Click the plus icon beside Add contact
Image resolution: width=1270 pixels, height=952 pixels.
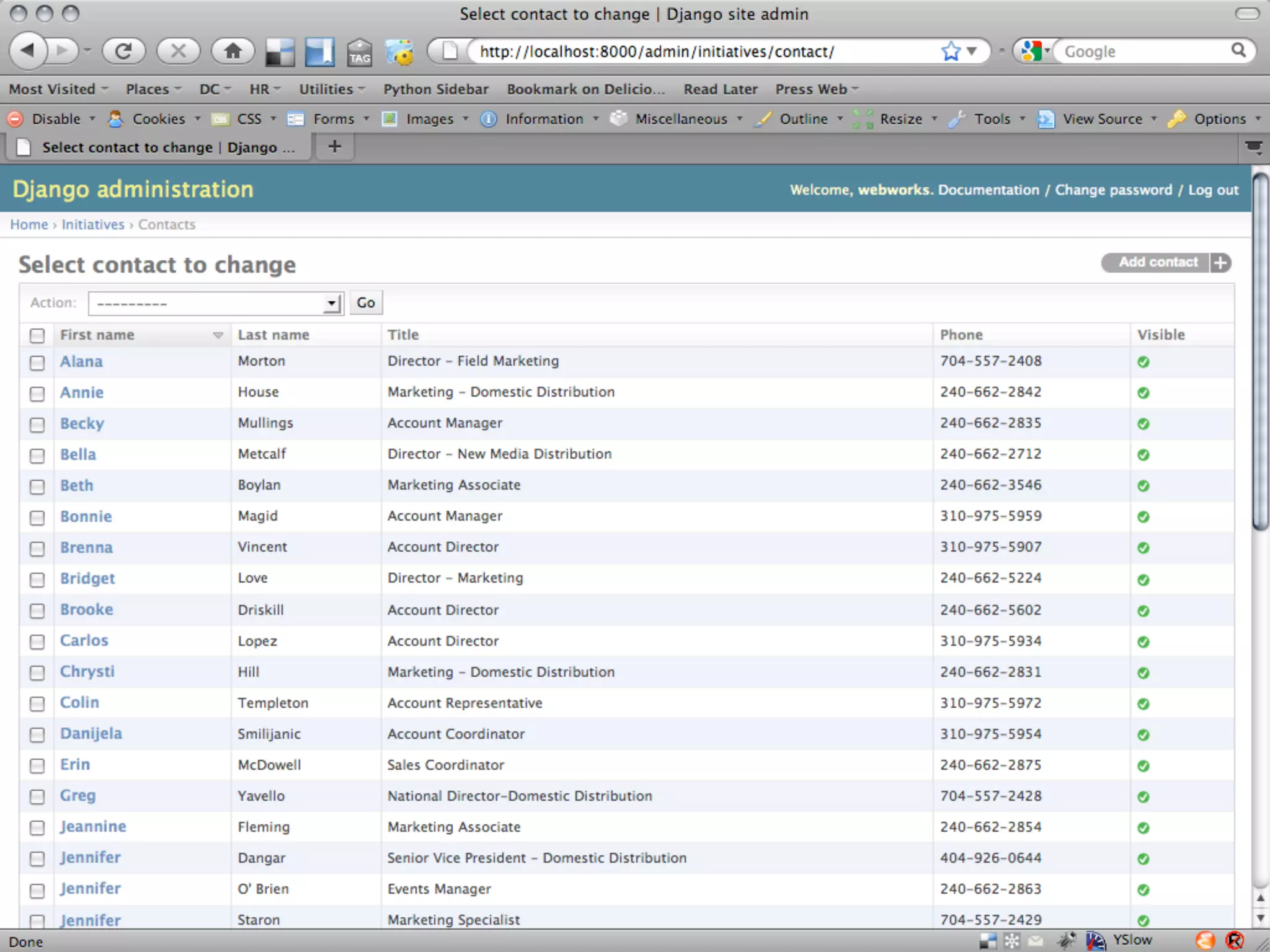point(1220,263)
